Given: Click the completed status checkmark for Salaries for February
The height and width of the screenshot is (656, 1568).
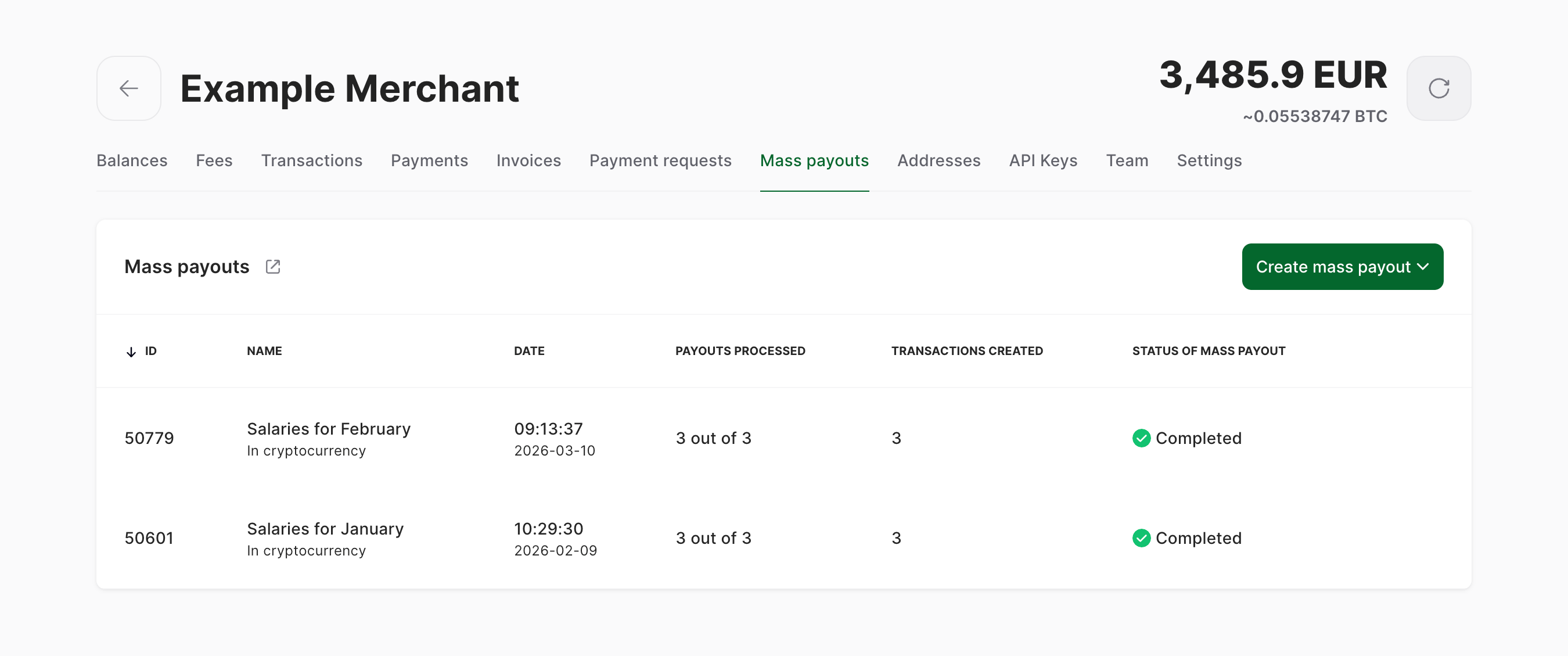Looking at the screenshot, I should 1141,438.
